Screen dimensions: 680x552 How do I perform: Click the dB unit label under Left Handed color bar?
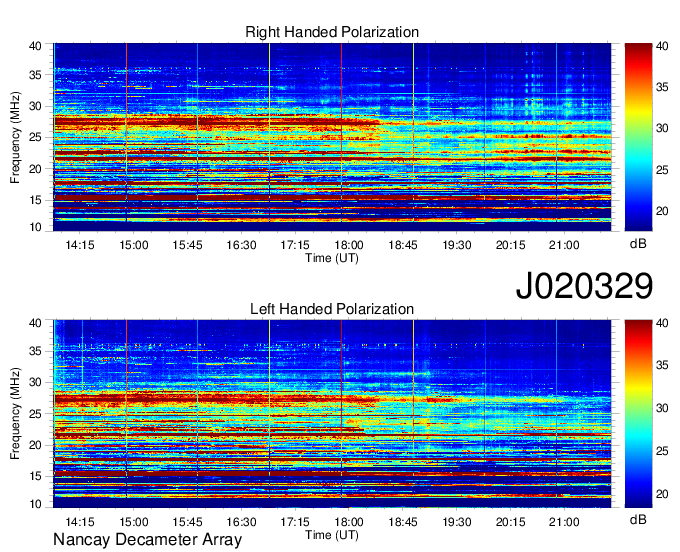click(x=638, y=519)
